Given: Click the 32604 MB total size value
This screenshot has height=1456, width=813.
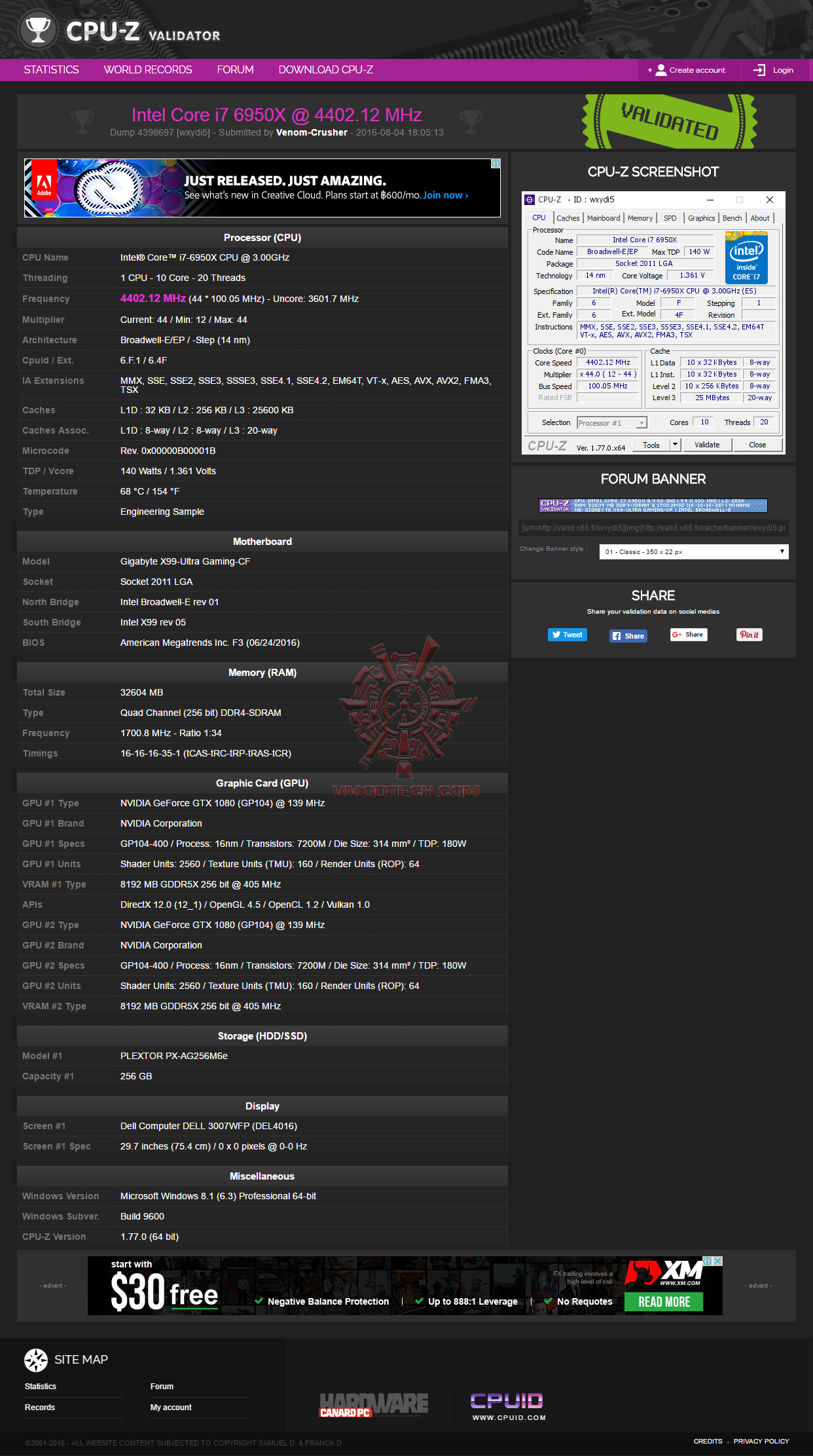Looking at the screenshot, I should point(141,692).
